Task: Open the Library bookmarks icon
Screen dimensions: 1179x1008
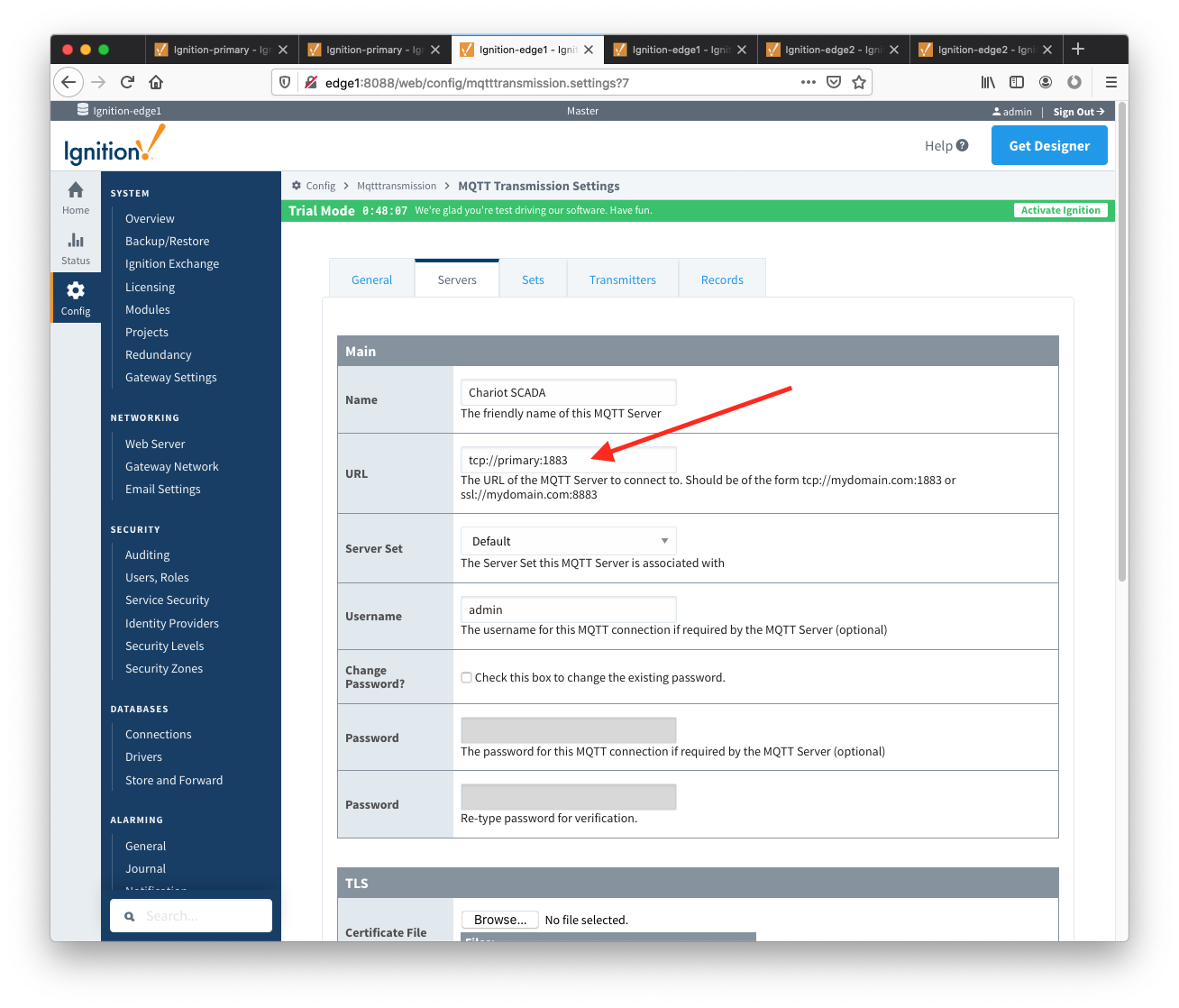Action: coord(989,82)
